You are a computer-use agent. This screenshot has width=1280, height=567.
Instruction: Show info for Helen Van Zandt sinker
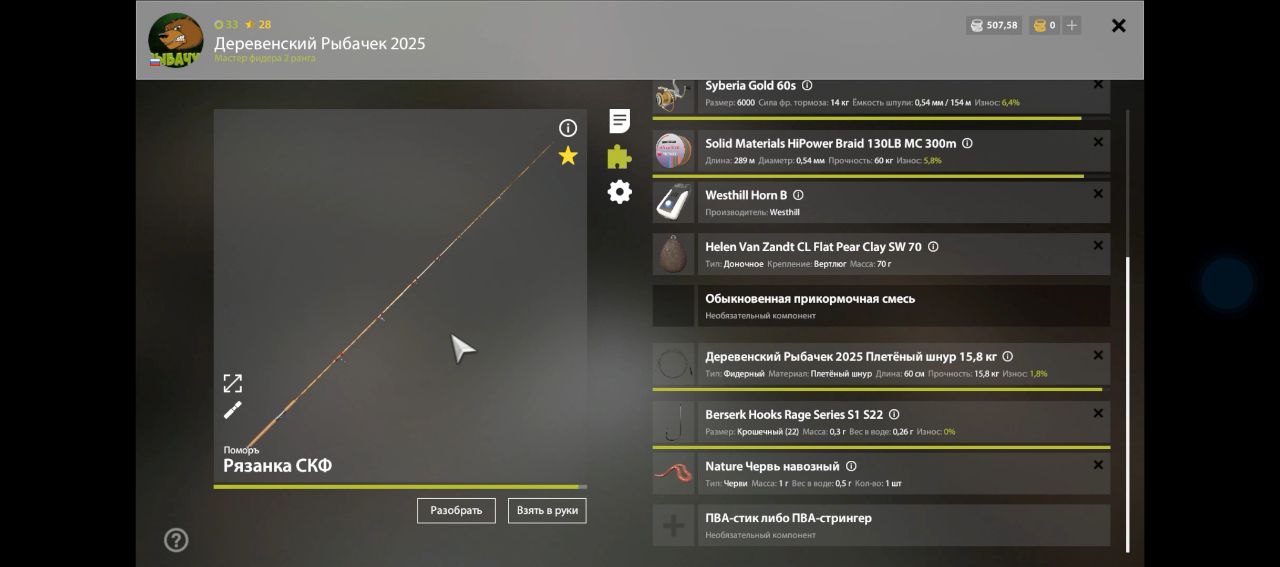pos(933,246)
